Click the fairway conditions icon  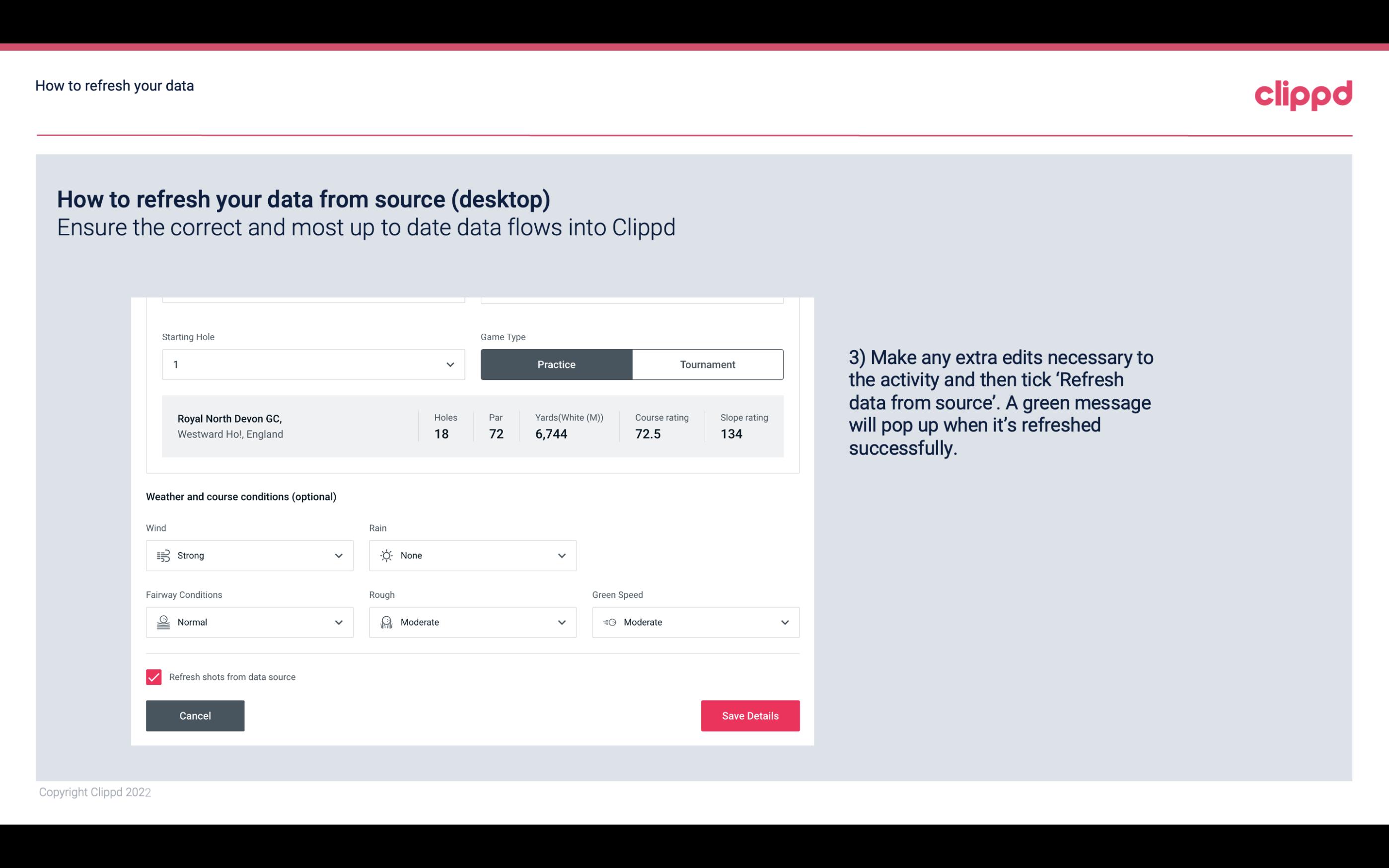[163, 622]
